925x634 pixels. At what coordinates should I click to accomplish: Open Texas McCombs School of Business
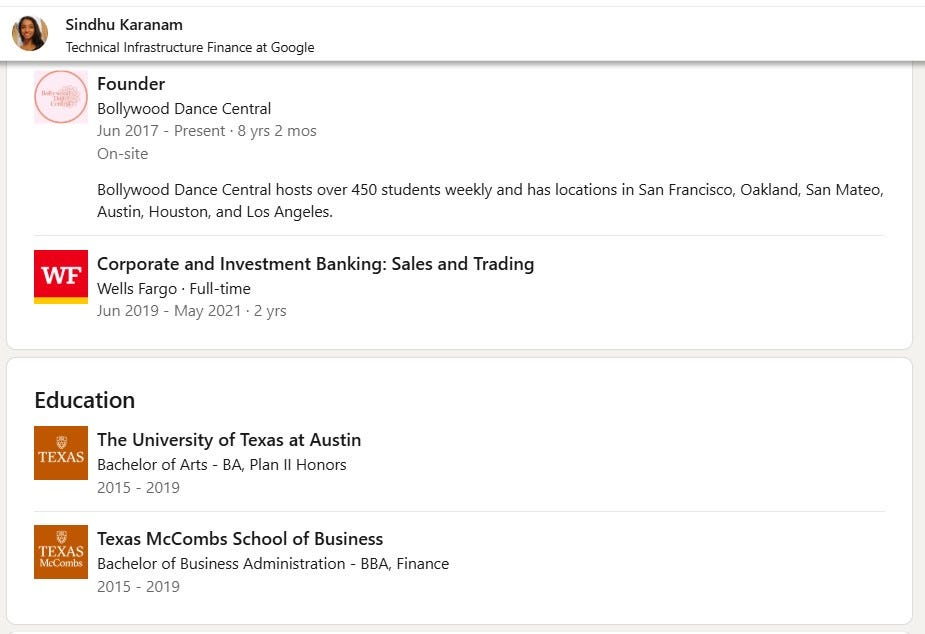click(x=240, y=539)
